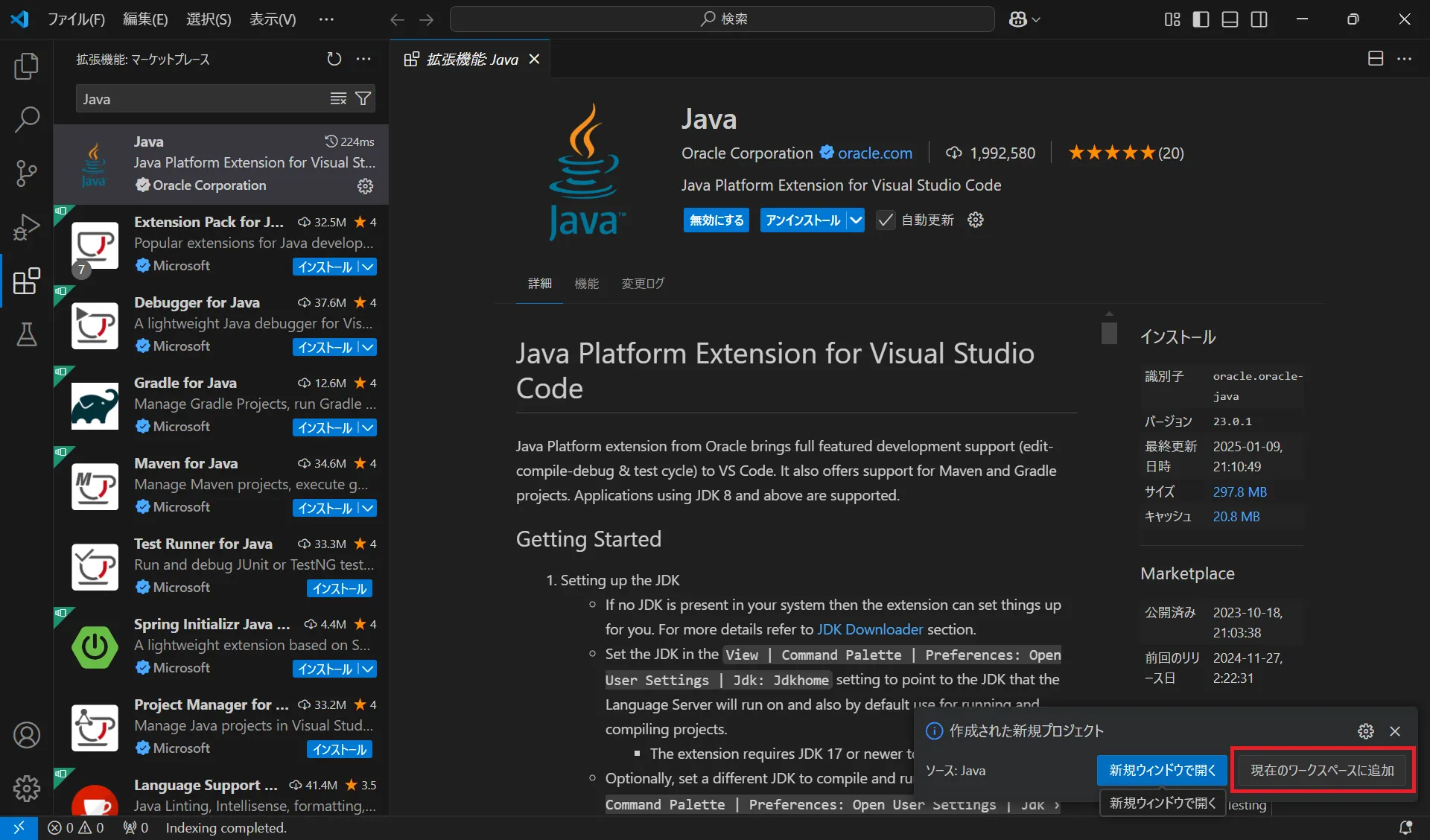Screen dimensions: 1430x840
Task: Install Project Manager for Java
Action: click(340, 749)
